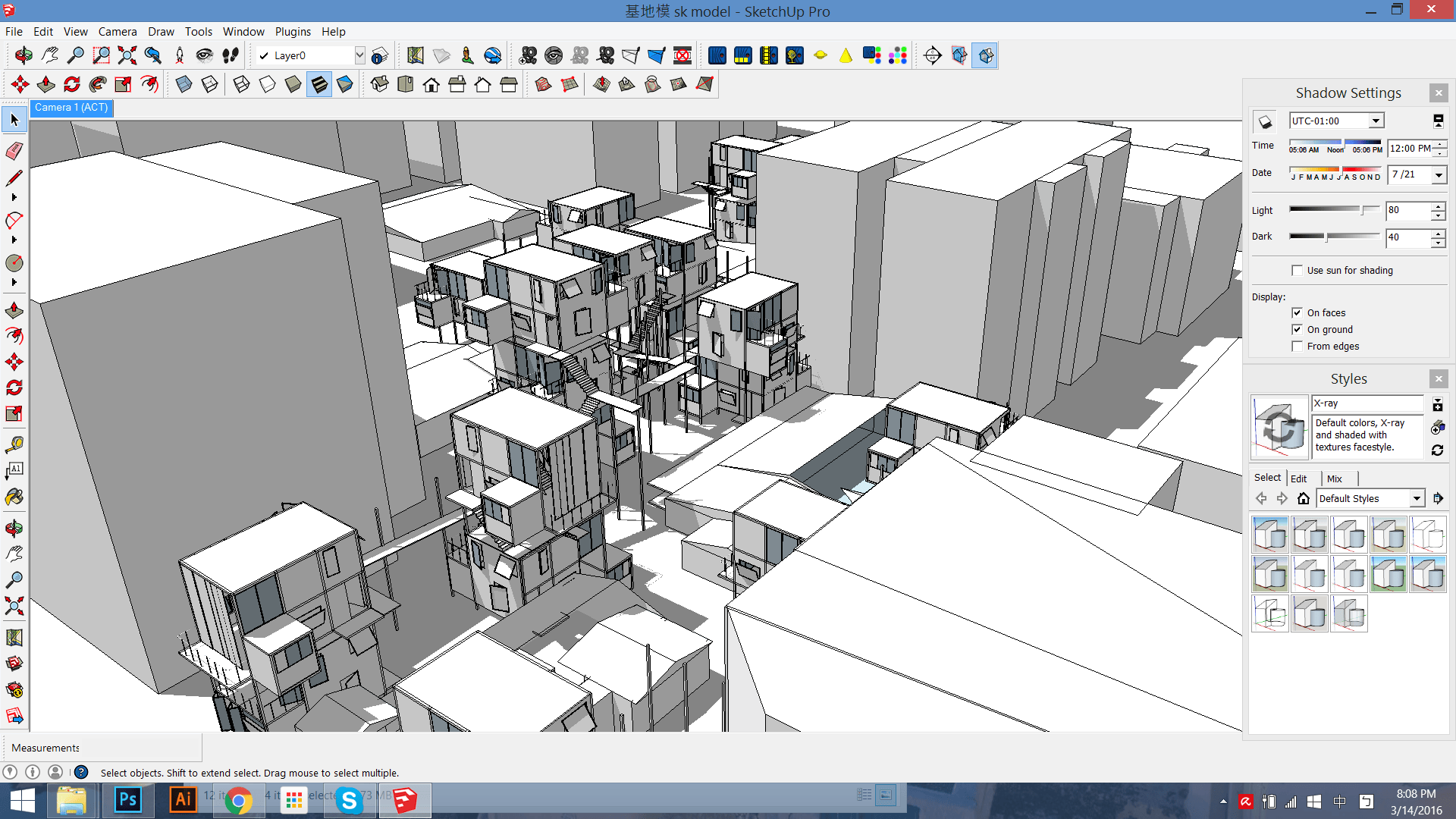Decrease the Dark value stepper

point(1438,243)
